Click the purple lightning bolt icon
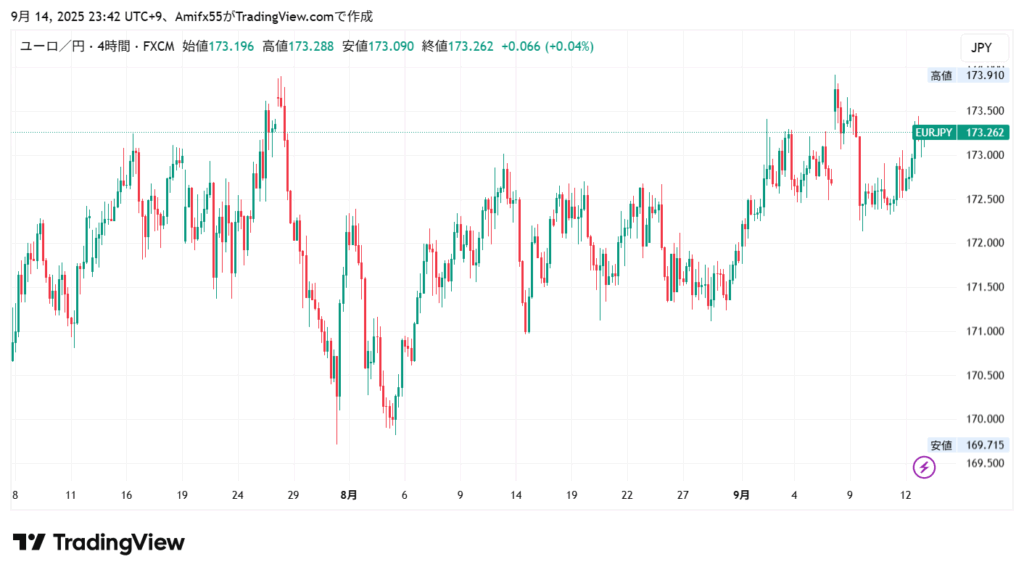This screenshot has height=575, width=1024. (925, 466)
